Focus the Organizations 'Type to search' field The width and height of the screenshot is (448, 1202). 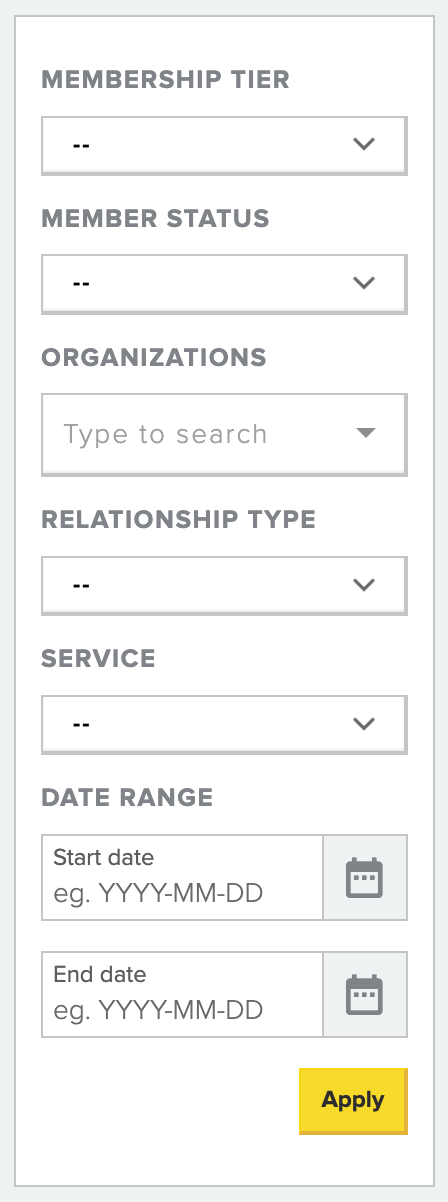point(224,434)
